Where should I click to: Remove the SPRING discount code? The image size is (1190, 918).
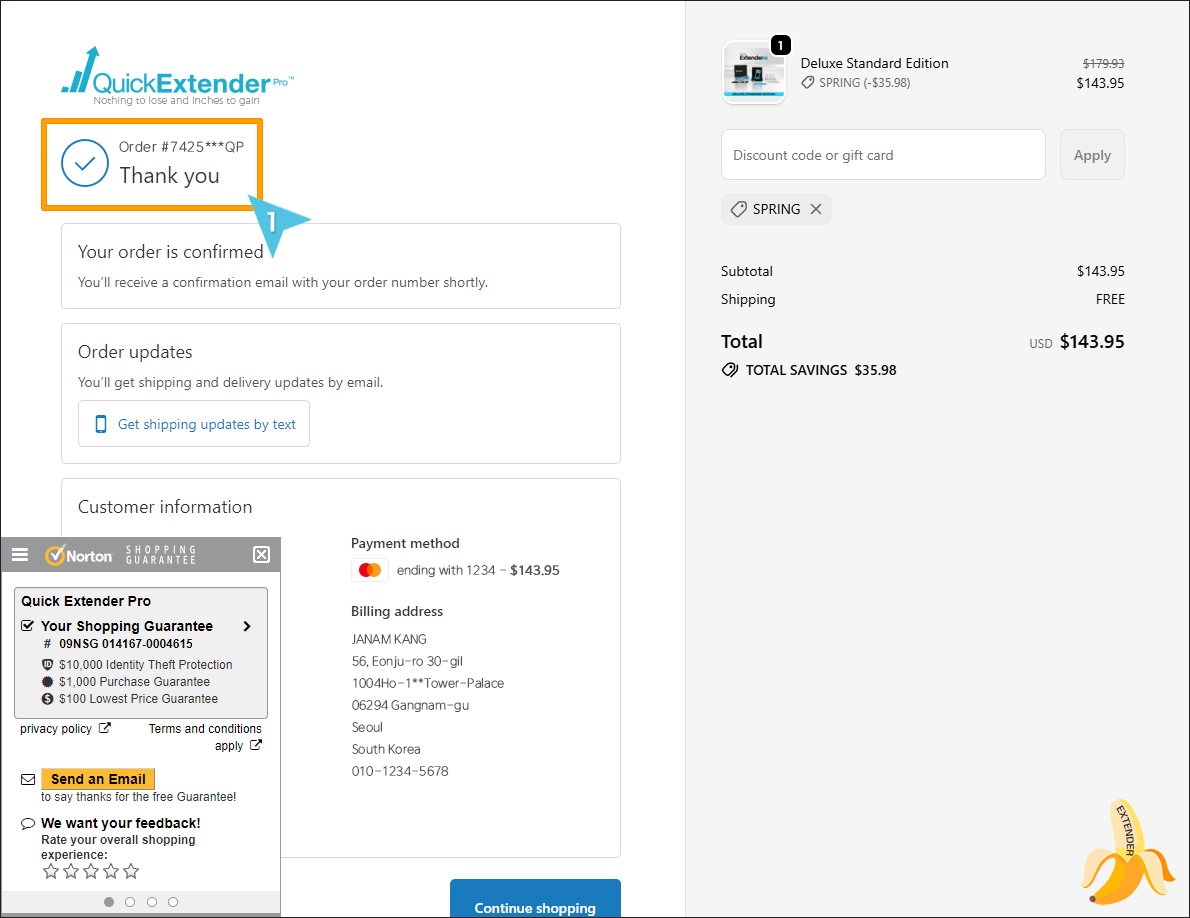(x=816, y=209)
